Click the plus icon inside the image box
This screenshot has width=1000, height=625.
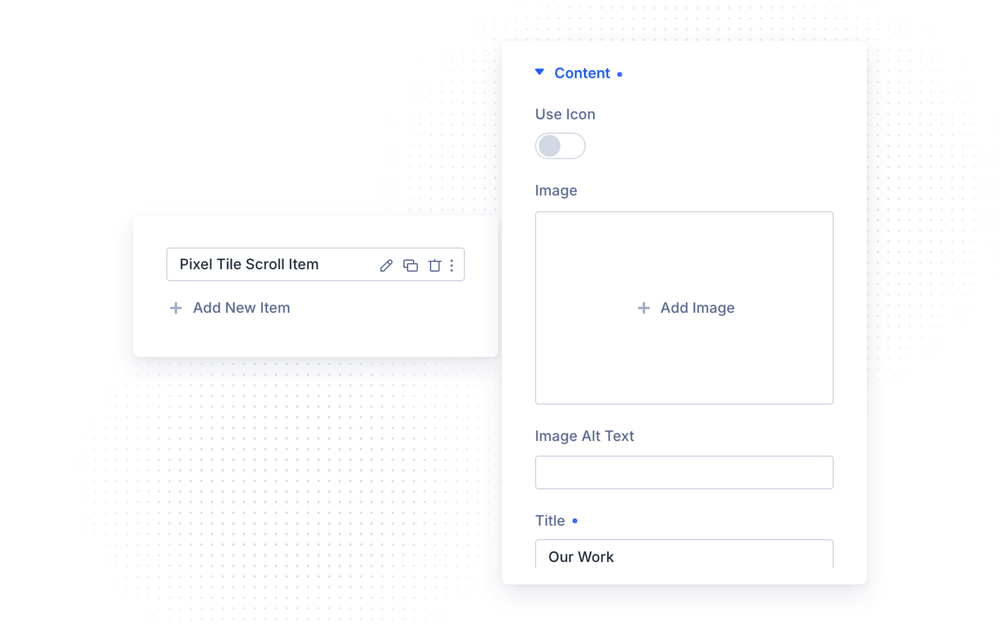point(643,308)
